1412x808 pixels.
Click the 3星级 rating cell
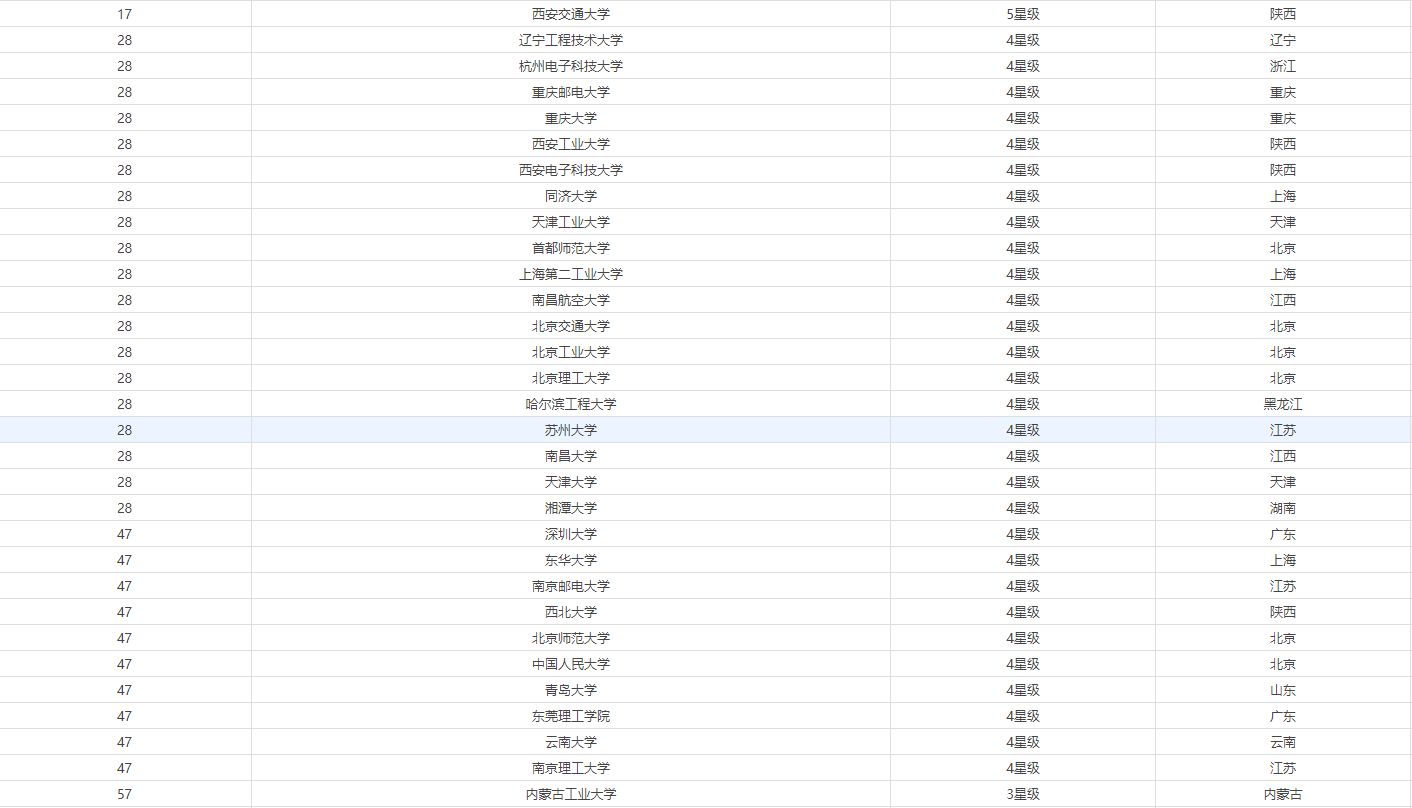point(1023,794)
